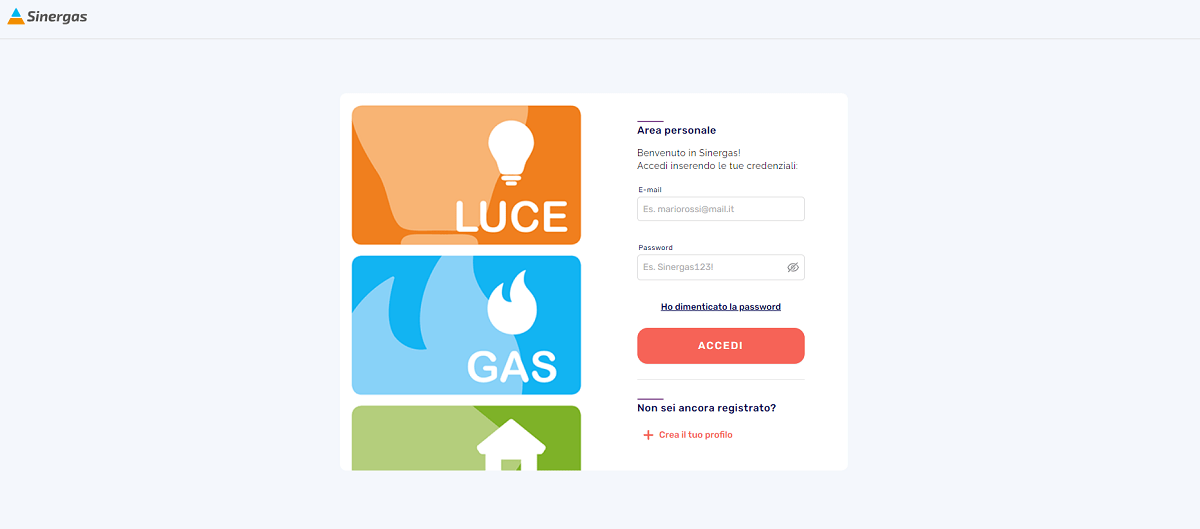Click the LUCE text on the orange card

[511, 216]
